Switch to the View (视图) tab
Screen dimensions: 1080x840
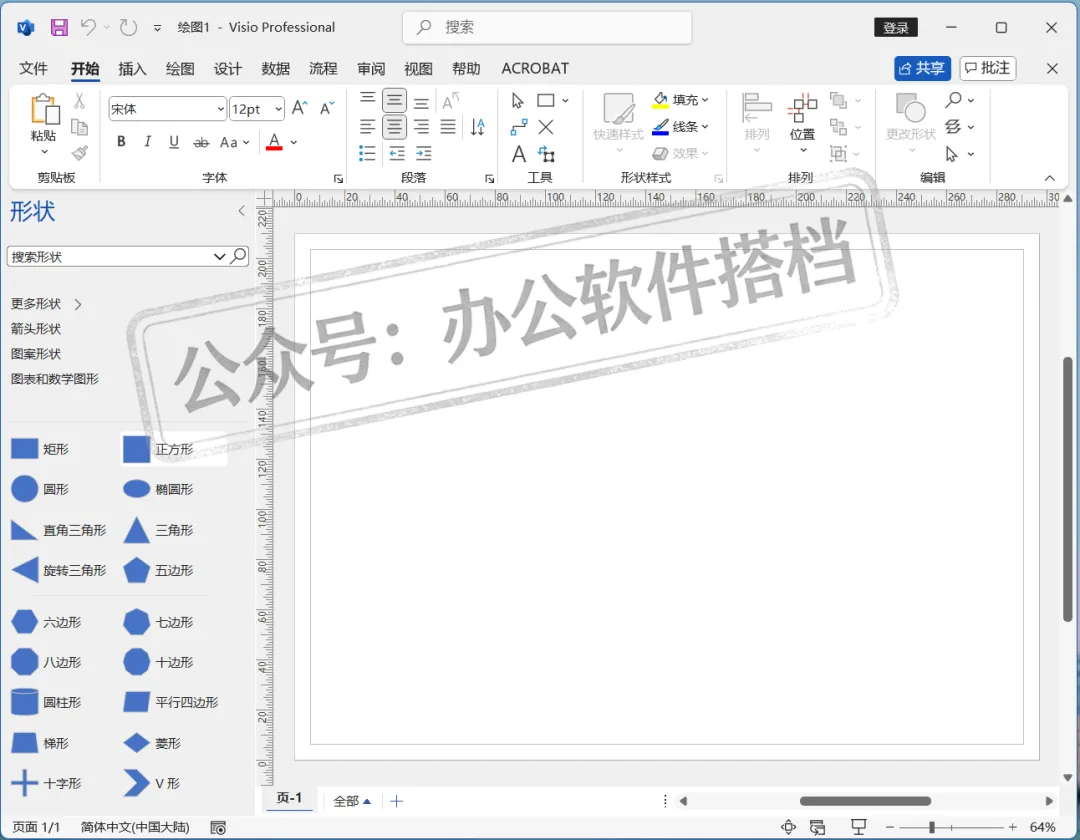[x=418, y=68]
